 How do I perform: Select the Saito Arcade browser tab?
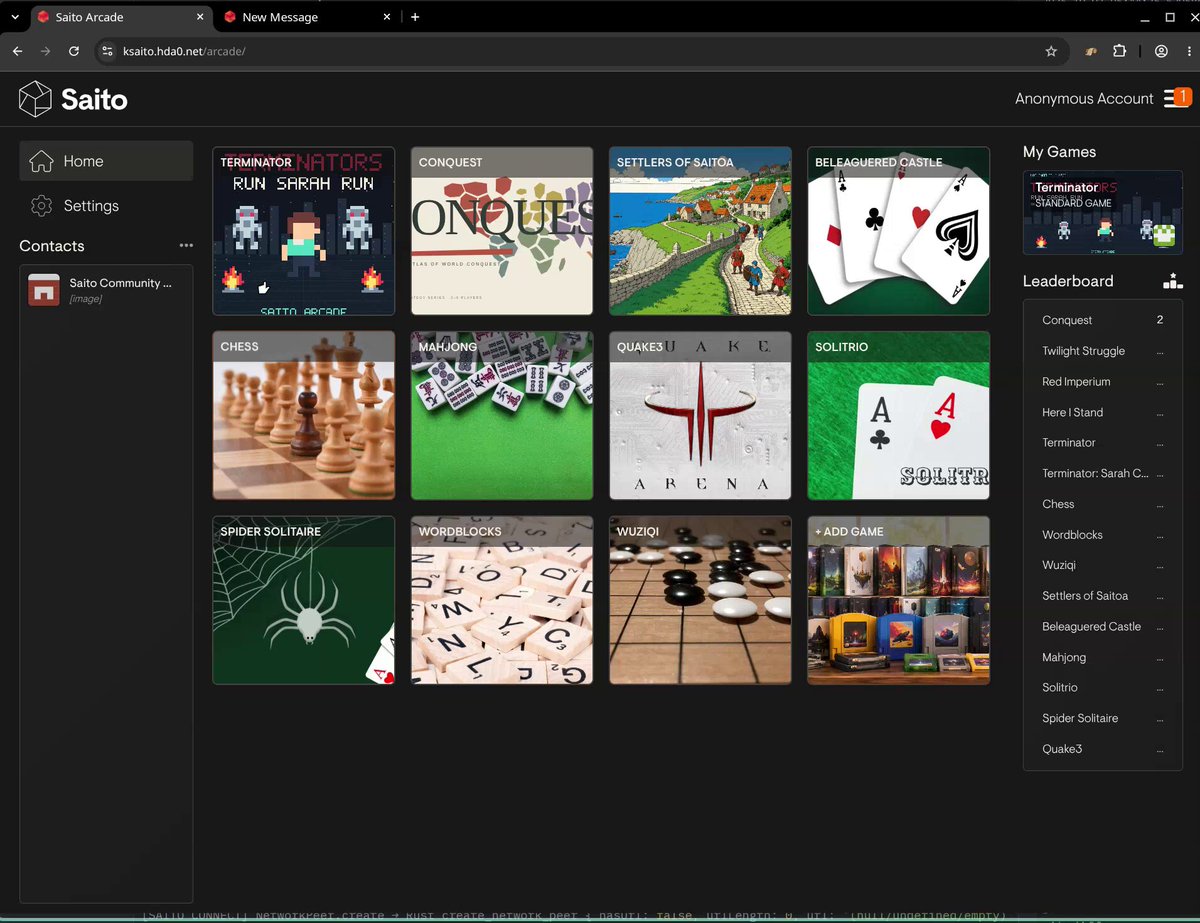pyautogui.click(x=121, y=17)
